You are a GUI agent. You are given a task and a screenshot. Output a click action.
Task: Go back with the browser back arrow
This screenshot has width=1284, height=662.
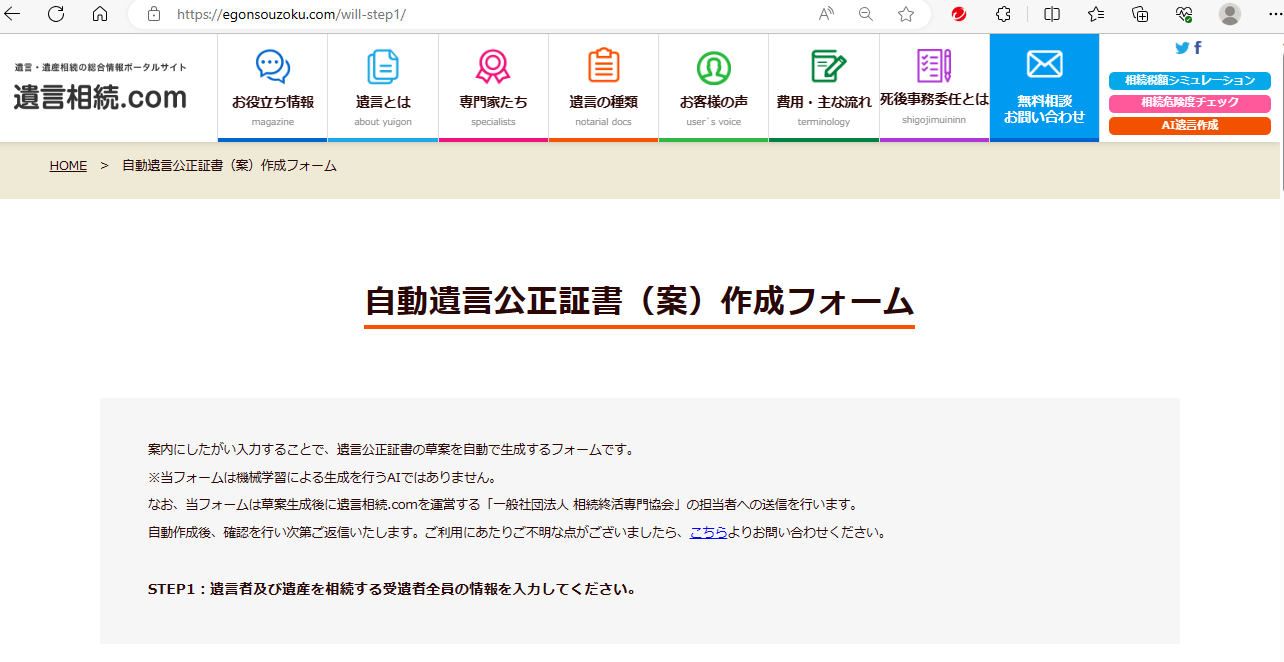[12, 14]
